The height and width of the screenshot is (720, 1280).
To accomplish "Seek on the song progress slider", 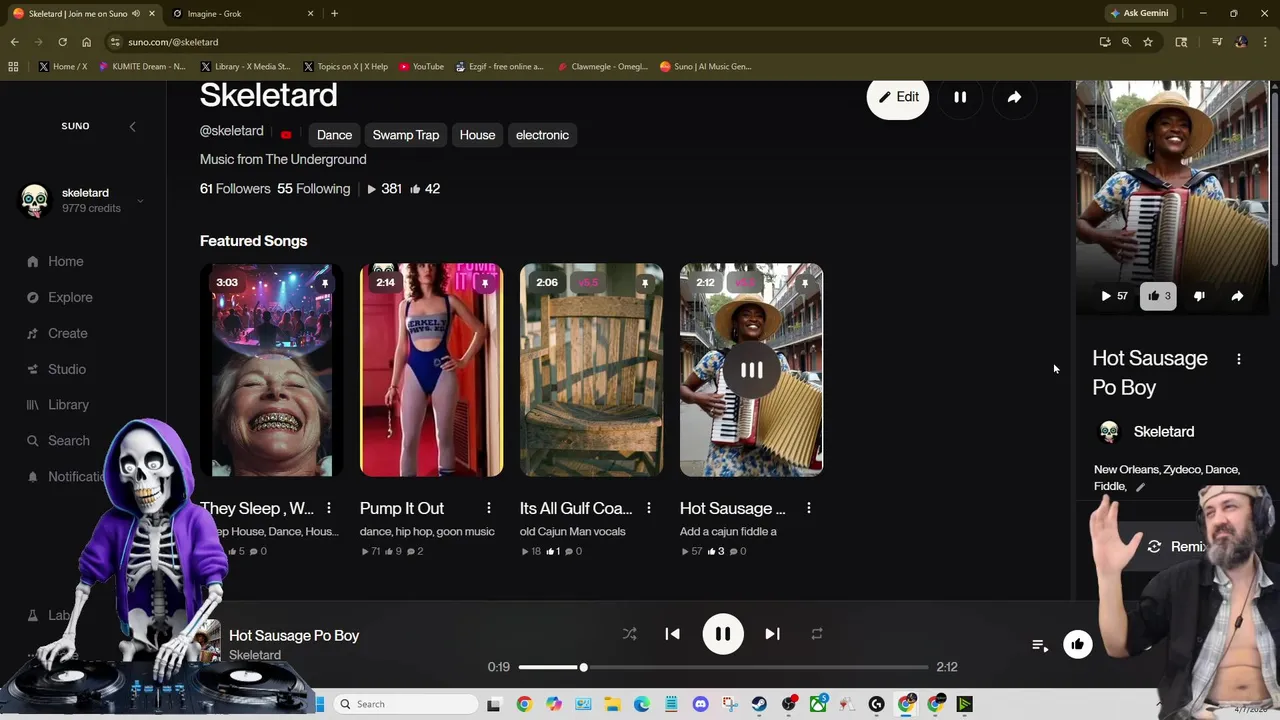I will tap(723, 667).
